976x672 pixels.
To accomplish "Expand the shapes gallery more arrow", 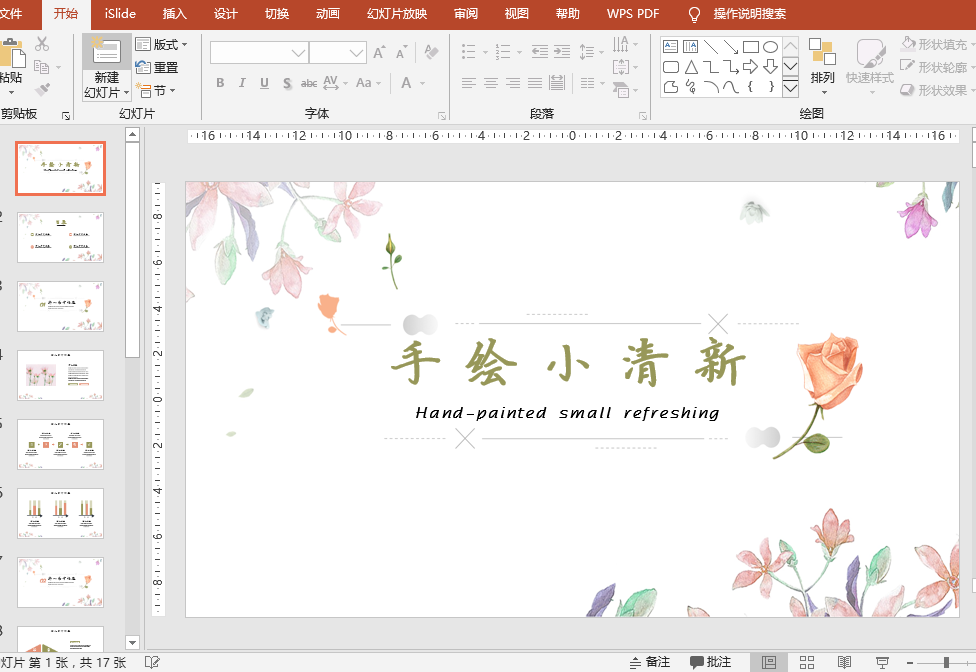I will 790,88.
